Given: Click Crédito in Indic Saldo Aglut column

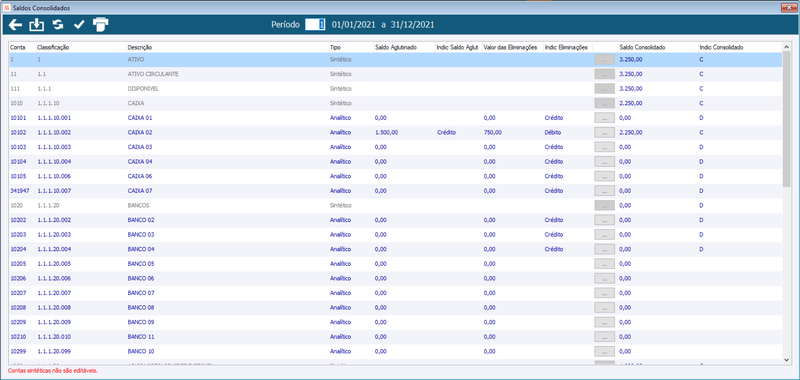Looking at the screenshot, I should 446,133.
